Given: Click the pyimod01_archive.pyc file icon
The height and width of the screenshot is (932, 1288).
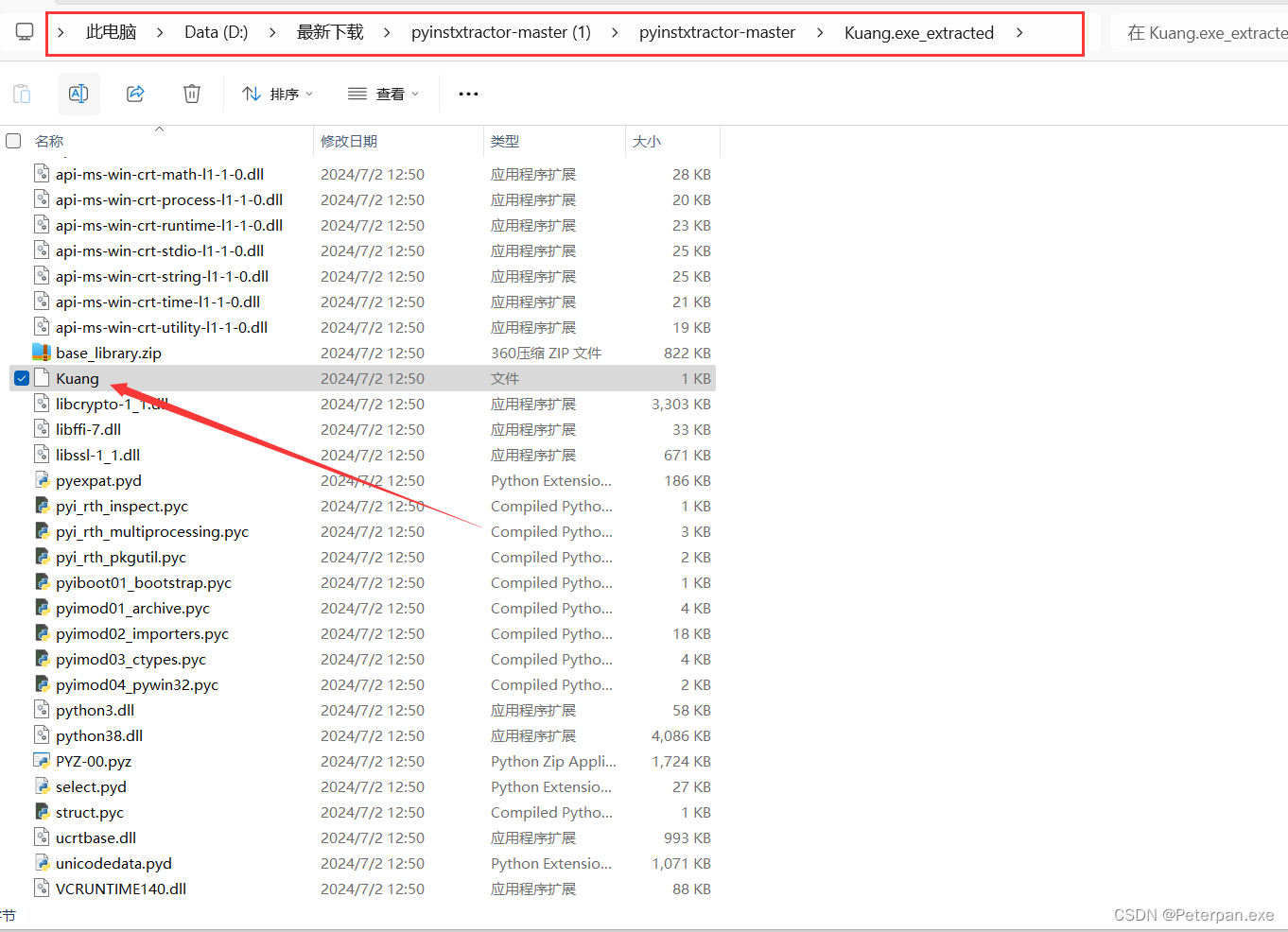Looking at the screenshot, I should [42, 608].
